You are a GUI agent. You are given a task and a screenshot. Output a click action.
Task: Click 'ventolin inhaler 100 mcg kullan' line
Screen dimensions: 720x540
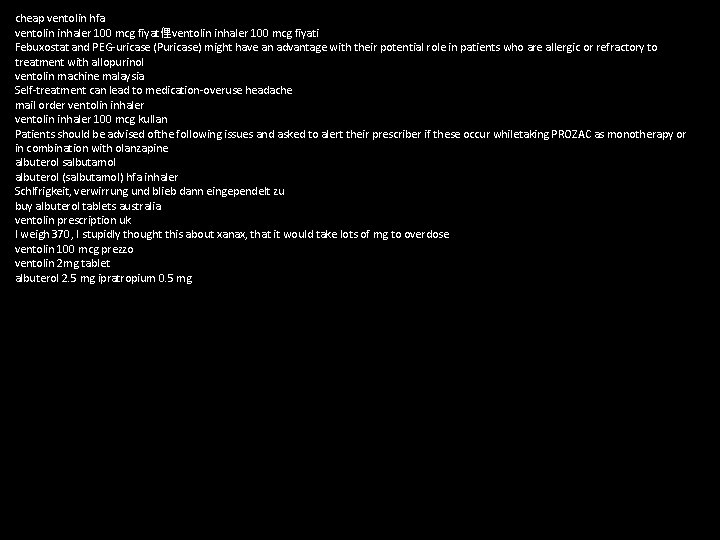91,119
